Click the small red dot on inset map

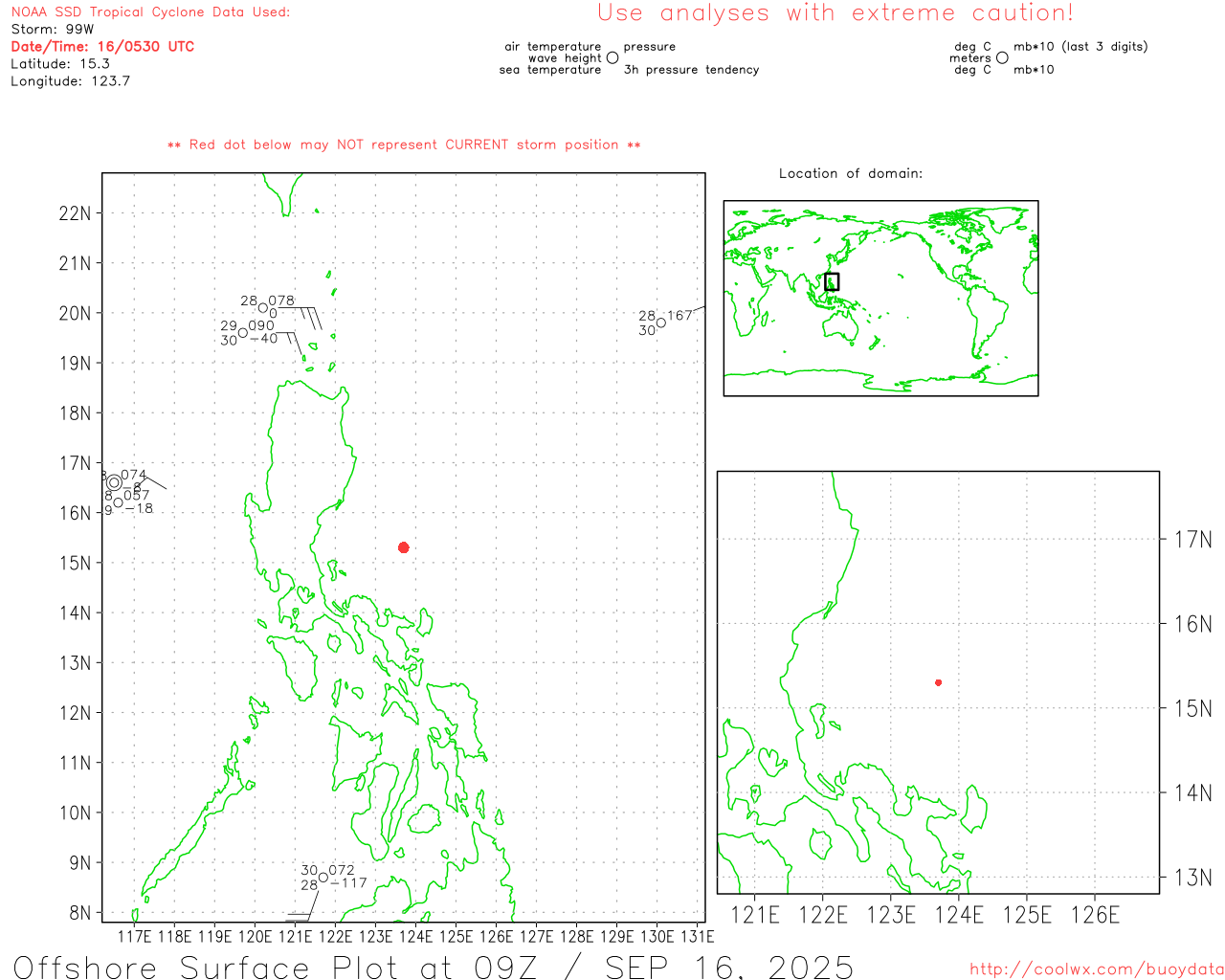(x=939, y=682)
